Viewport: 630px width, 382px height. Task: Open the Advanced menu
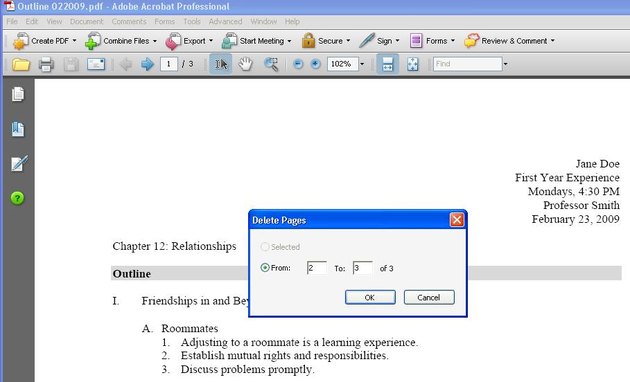(225, 22)
